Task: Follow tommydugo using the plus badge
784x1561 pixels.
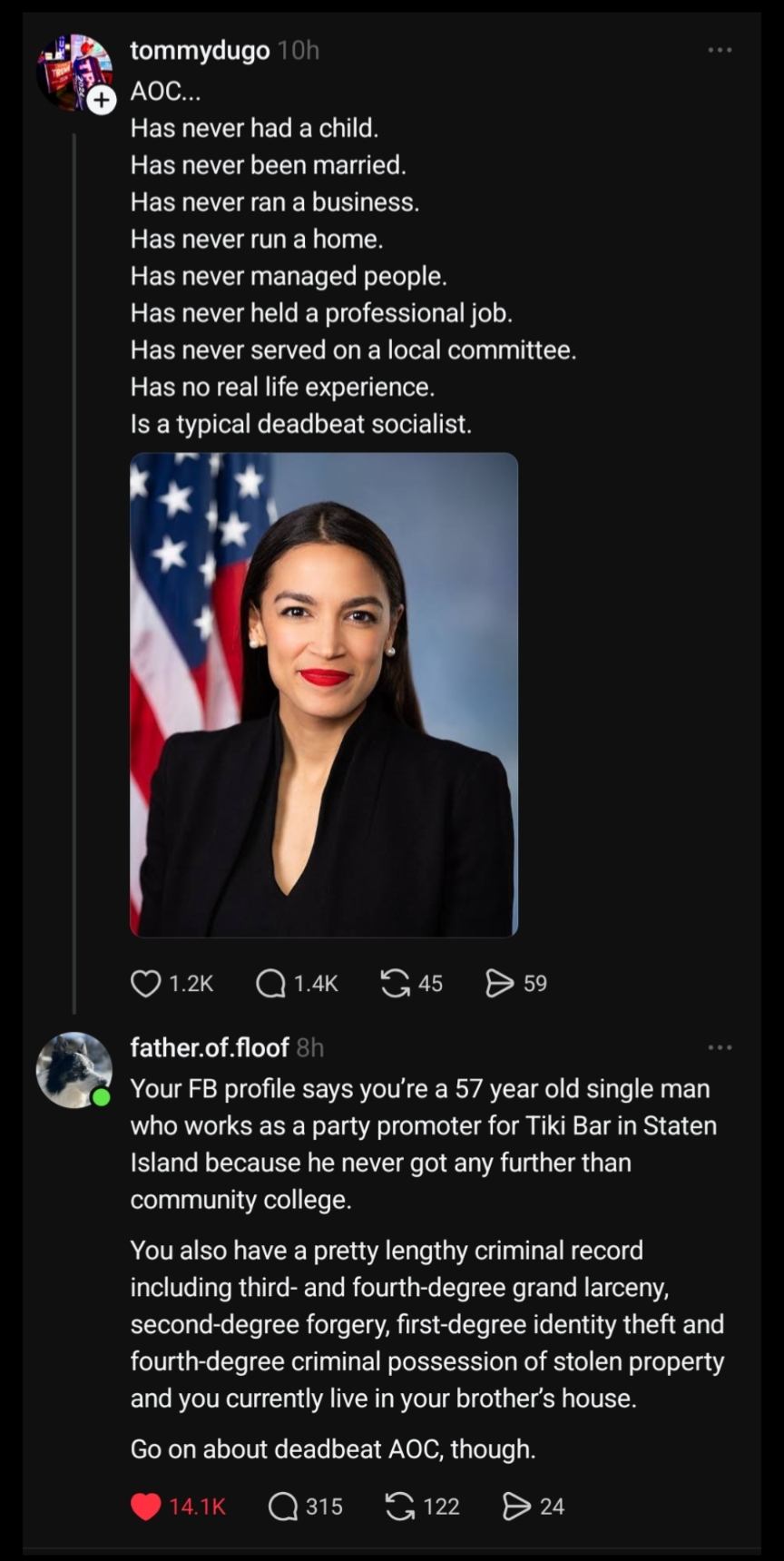Action: pos(102,100)
